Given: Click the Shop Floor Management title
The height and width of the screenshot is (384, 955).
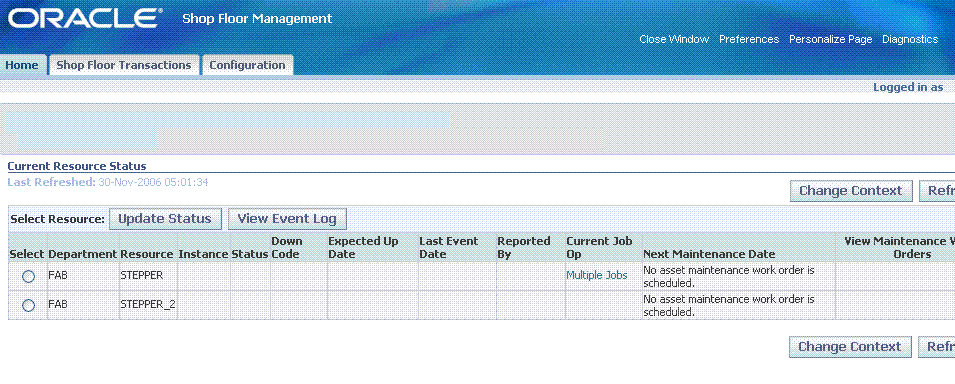Looking at the screenshot, I should coord(257,18).
